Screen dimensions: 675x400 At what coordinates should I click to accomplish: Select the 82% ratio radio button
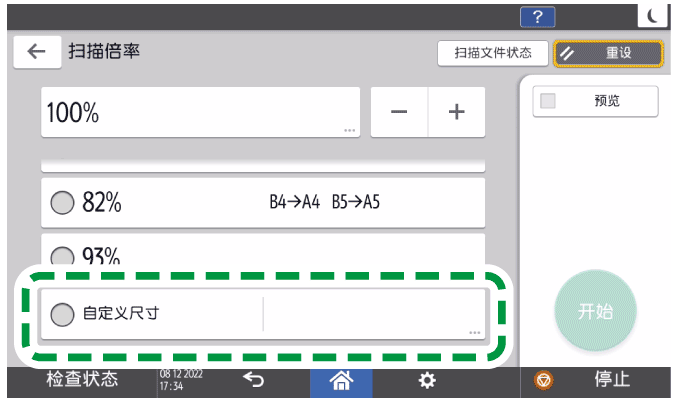point(62,202)
